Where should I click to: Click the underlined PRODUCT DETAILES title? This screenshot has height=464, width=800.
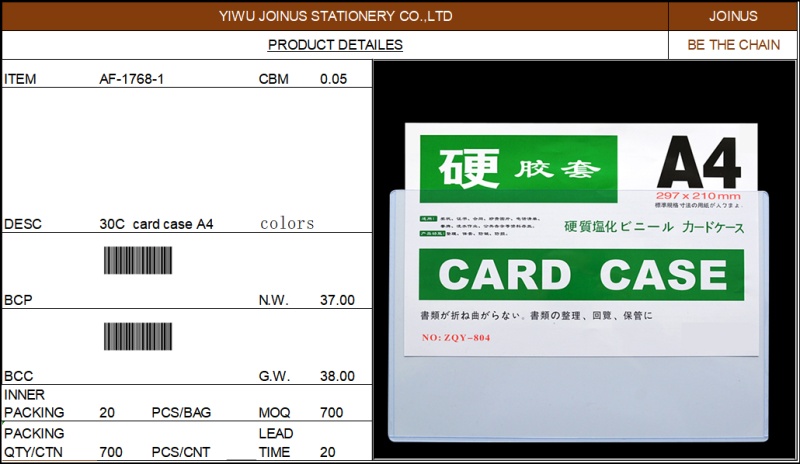pyautogui.click(x=335, y=45)
